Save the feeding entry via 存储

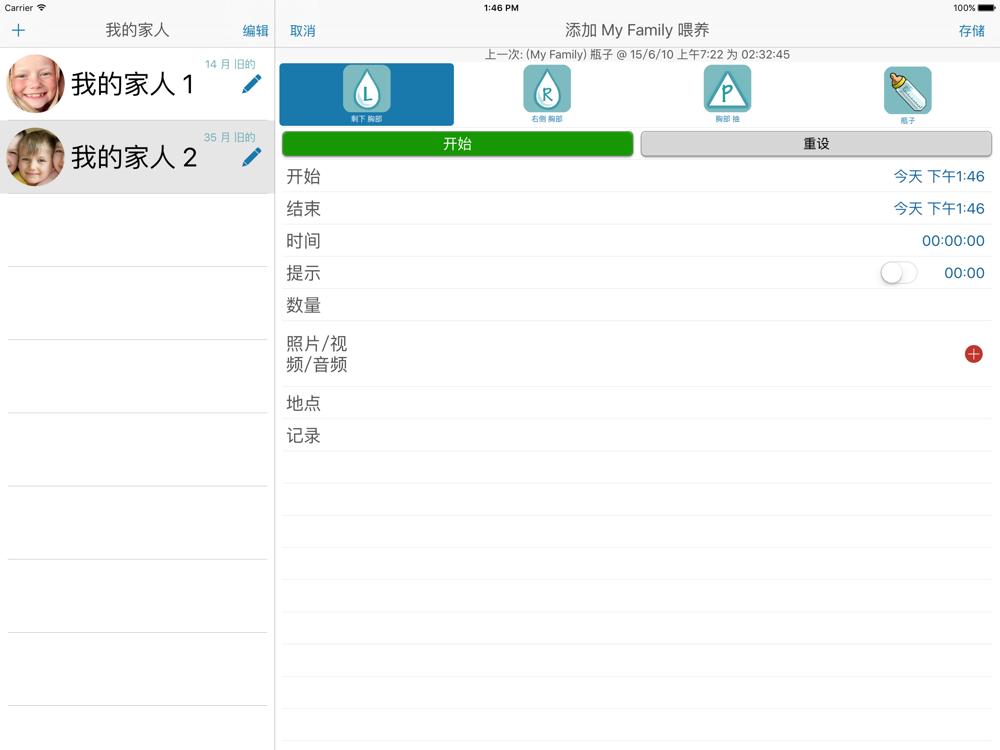(x=971, y=31)
